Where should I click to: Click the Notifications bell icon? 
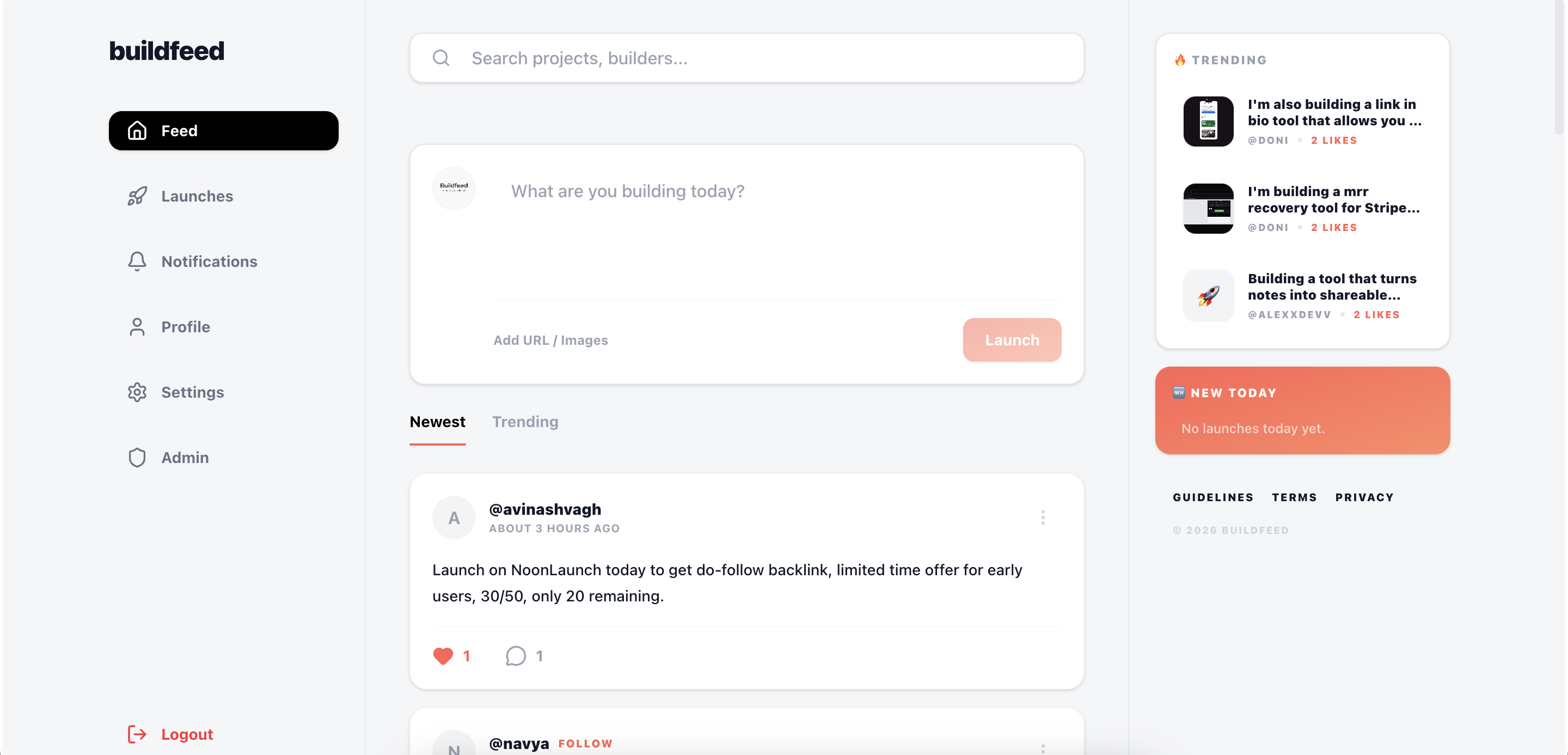[136, 261]
